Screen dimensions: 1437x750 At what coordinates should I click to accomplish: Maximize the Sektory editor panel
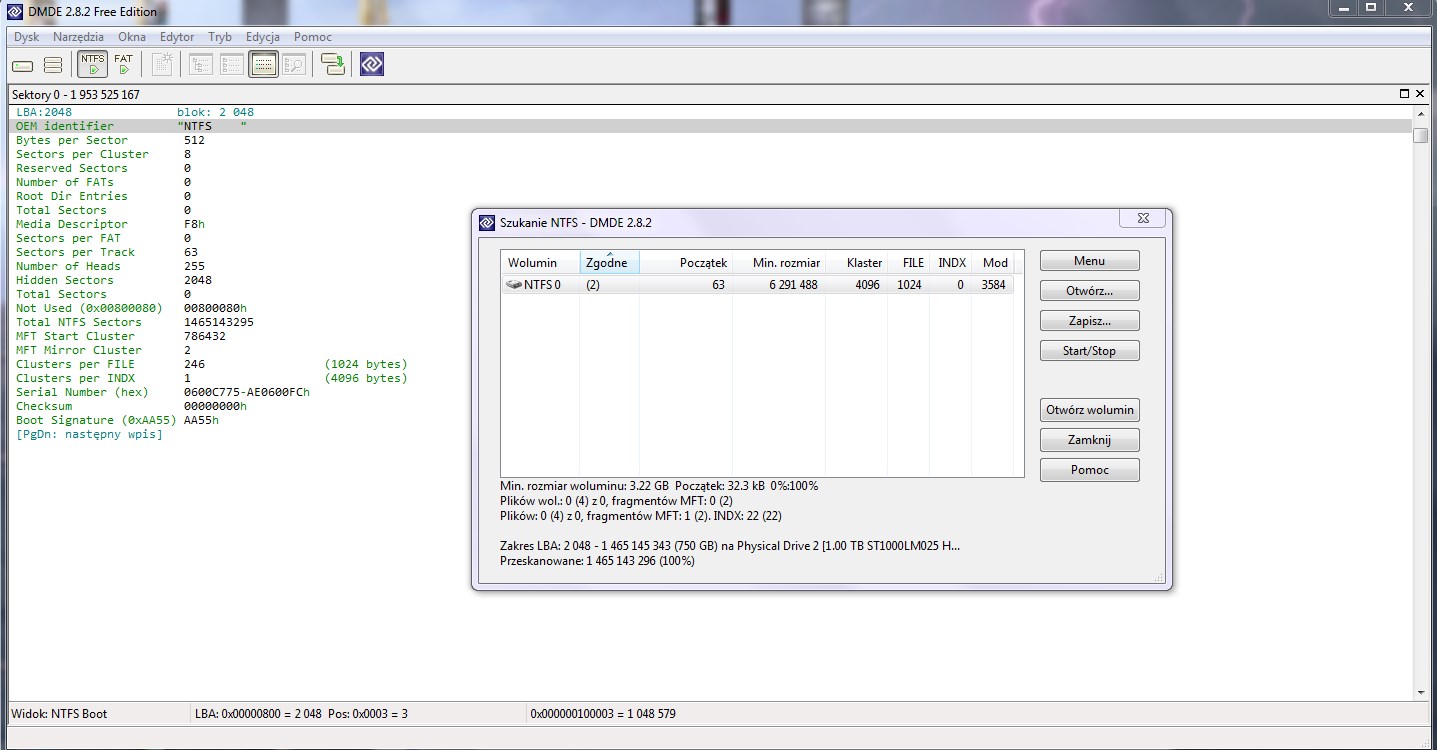1405,94
